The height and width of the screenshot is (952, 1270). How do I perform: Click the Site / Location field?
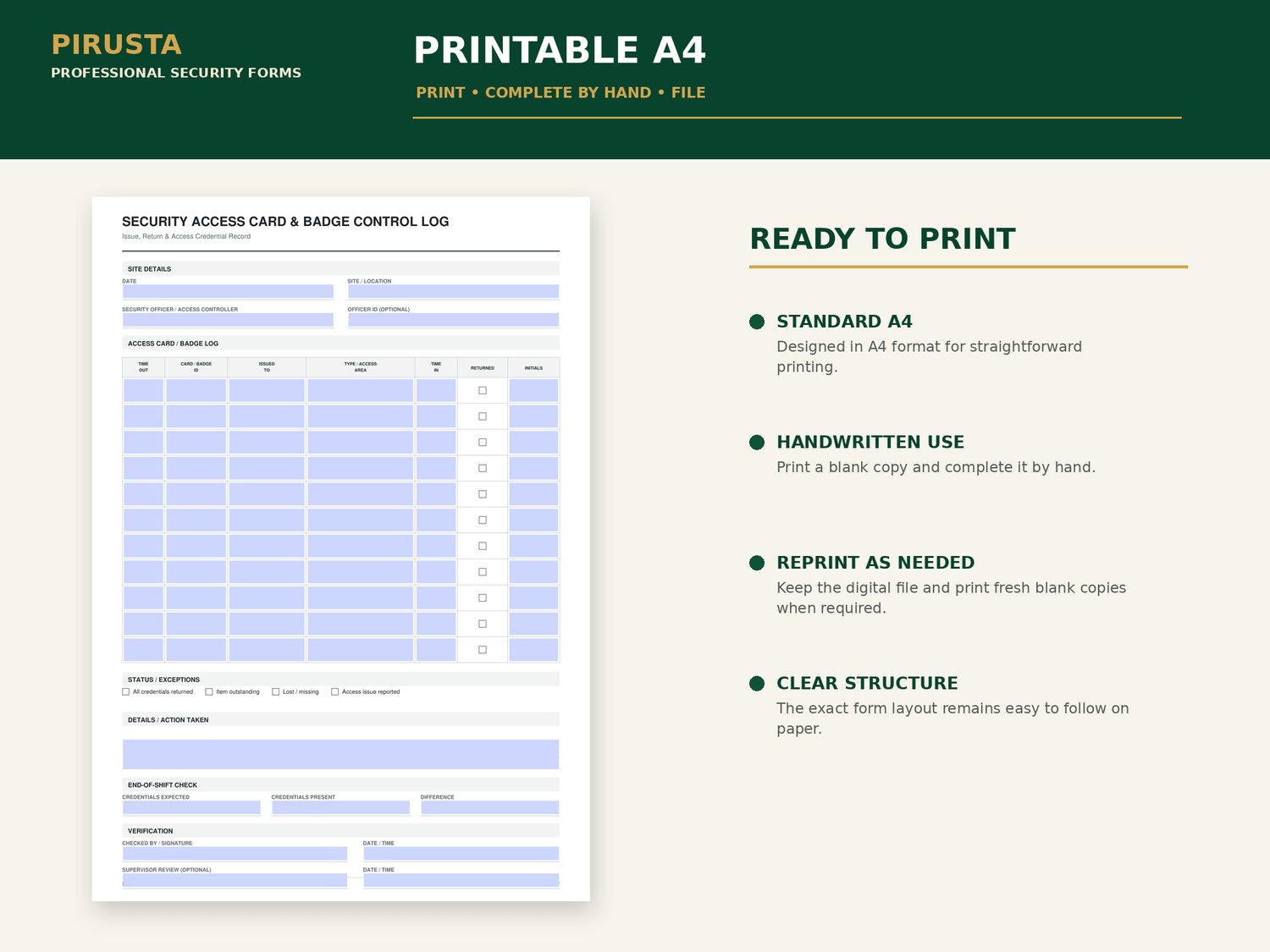click(453, 292)
